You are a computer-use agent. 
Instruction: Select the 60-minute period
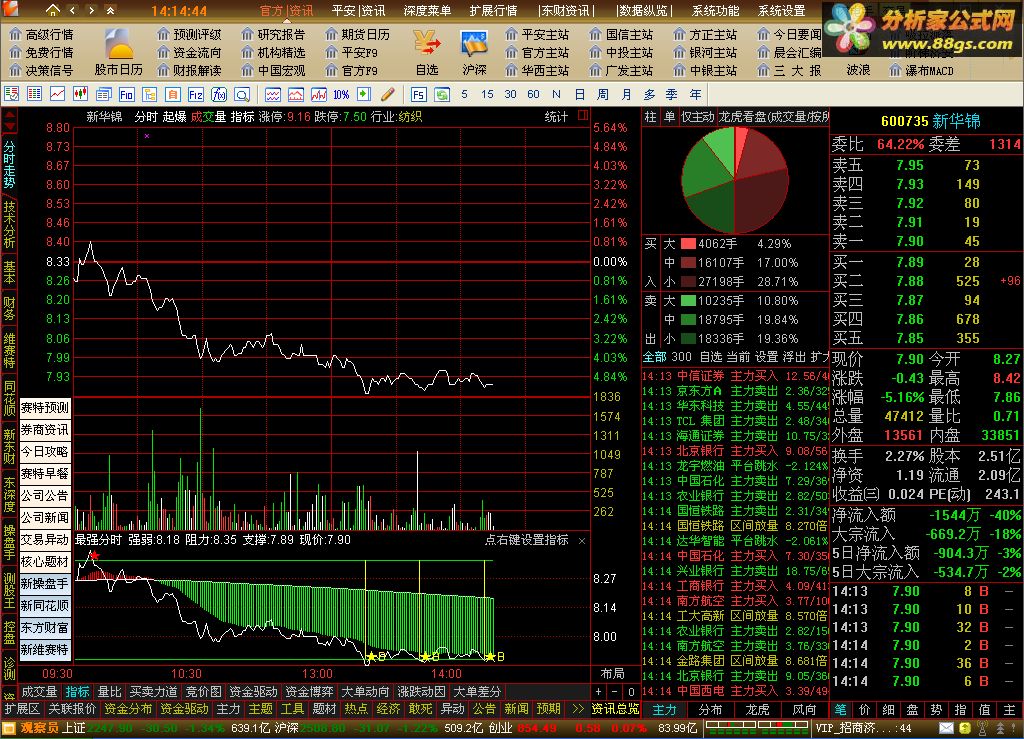(533, 94)
